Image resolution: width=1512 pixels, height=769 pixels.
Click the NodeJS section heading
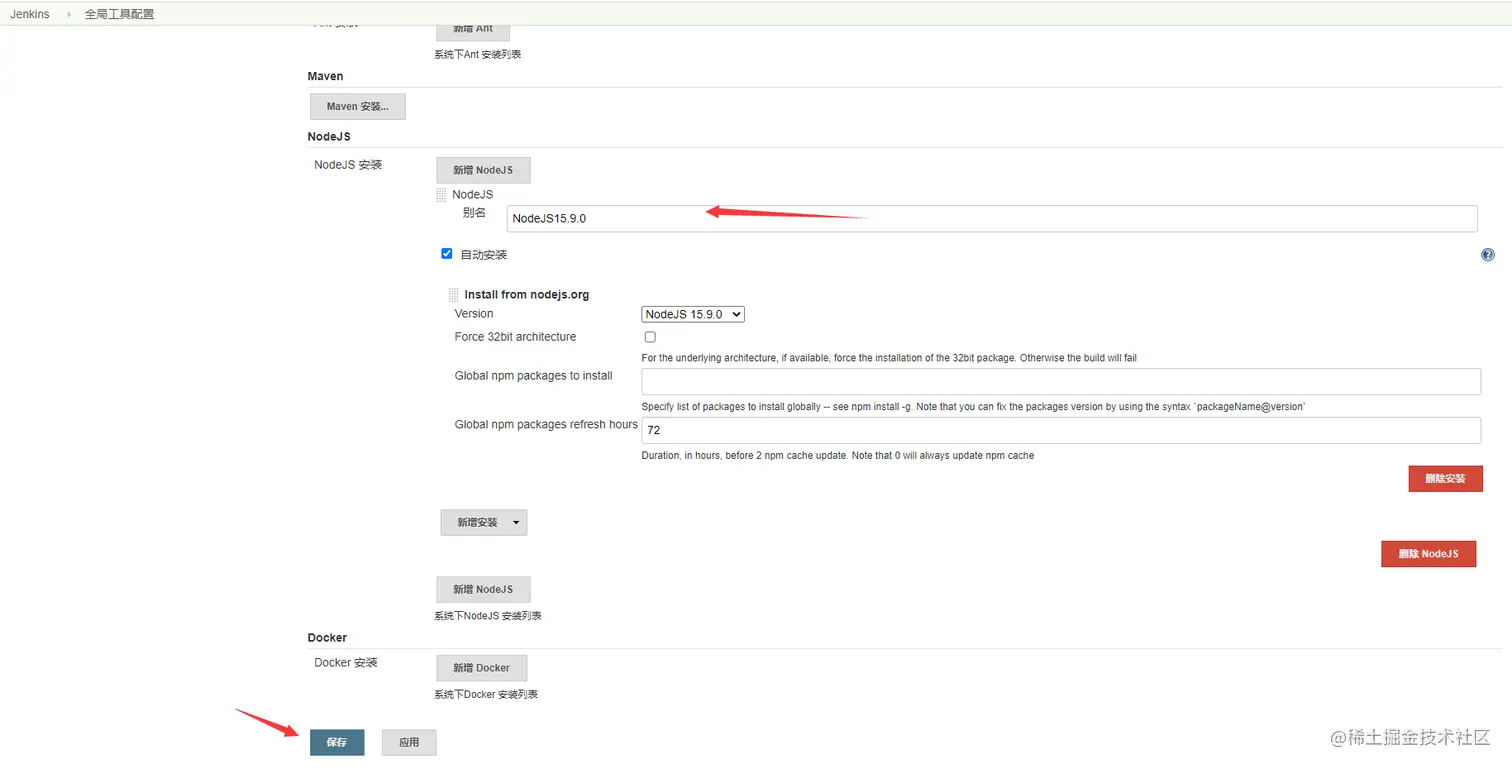click(x=329, y=136)
